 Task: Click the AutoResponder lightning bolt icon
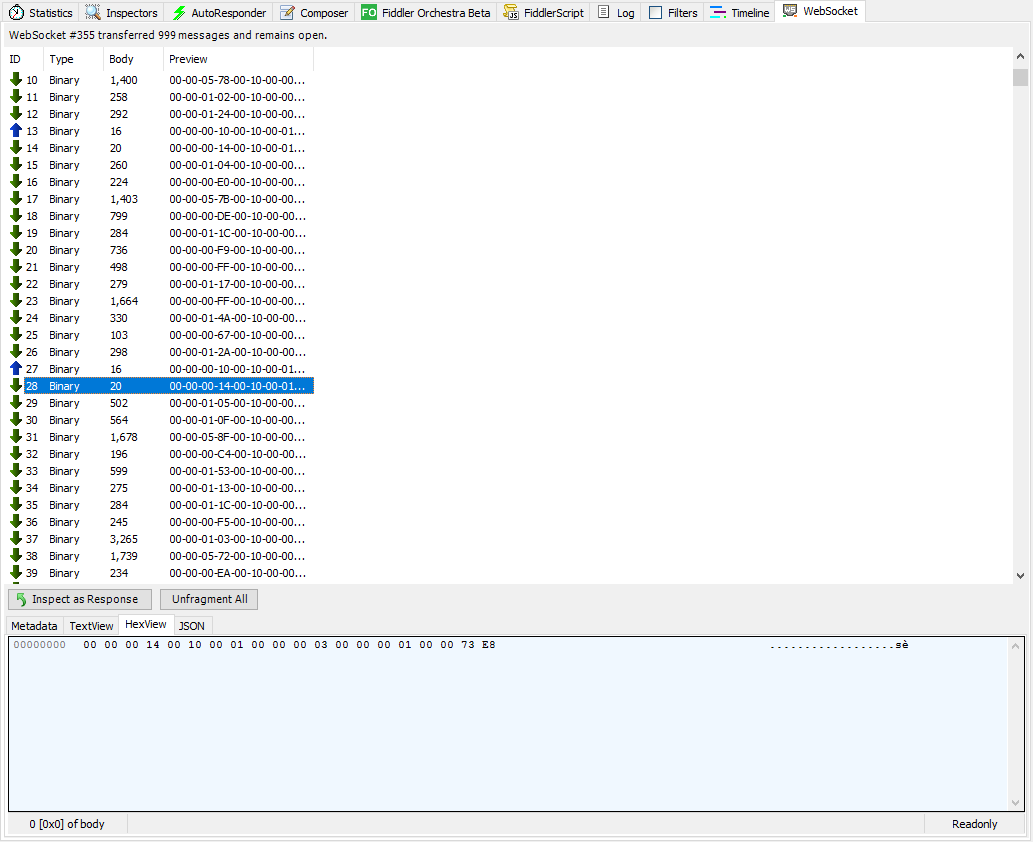point(179,13)
